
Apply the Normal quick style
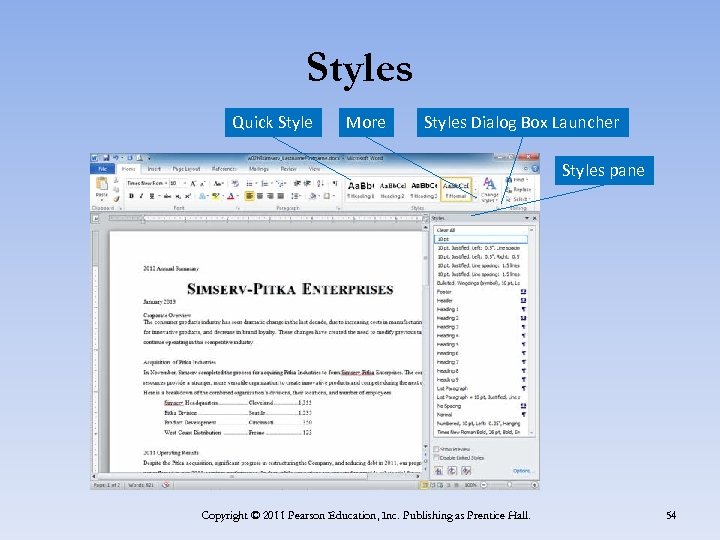pos(456,189)
